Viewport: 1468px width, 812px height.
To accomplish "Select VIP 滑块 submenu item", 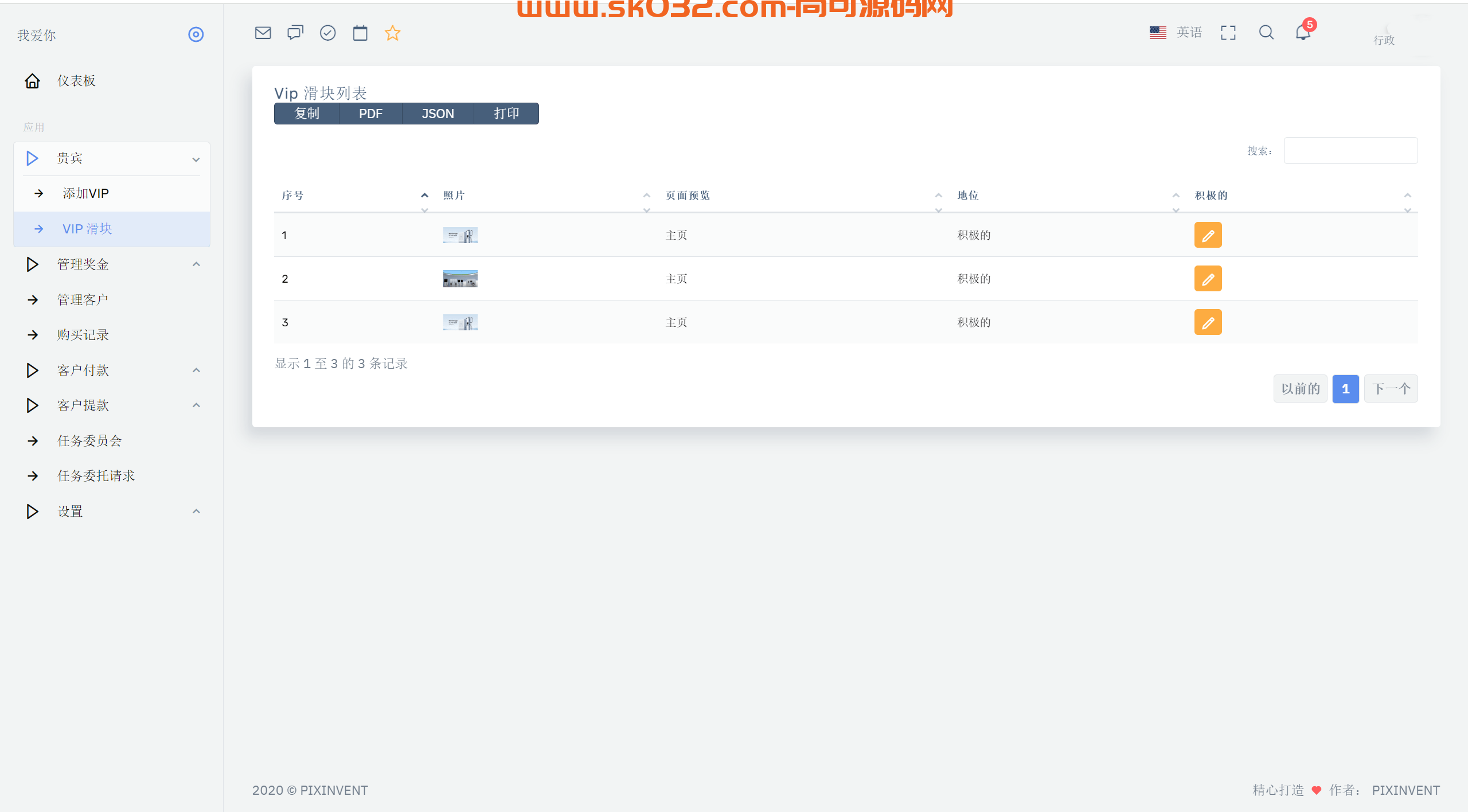I will click(112, 229).
